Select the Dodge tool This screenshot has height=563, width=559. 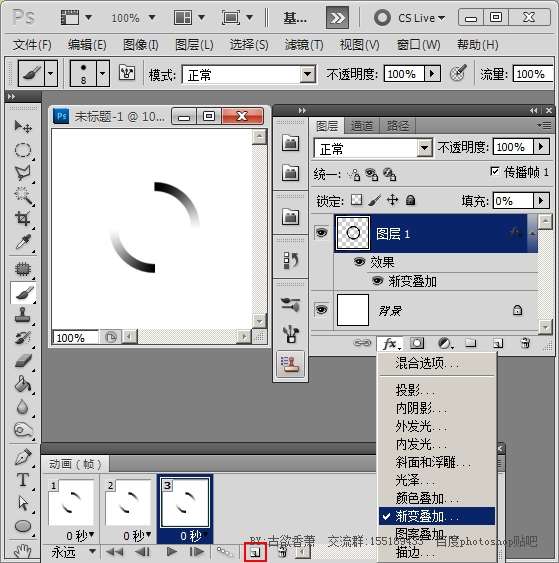(x=23, y=430)
